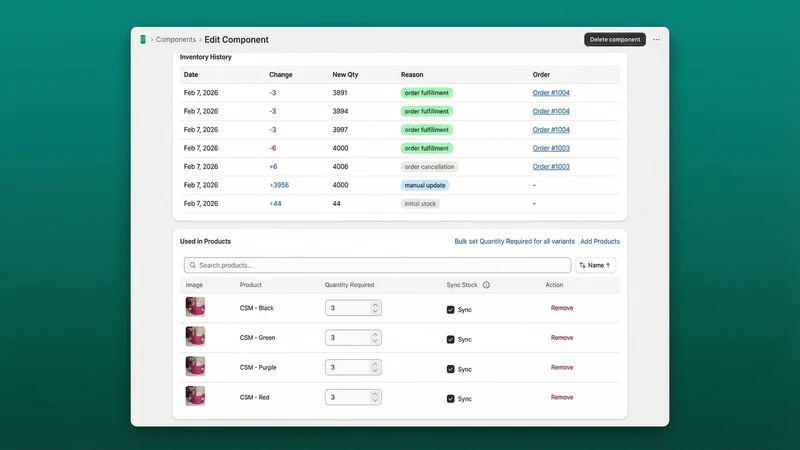The width and height of the screenshot is (800, 450).
Task: Click quantity stepper arrows for CSM - Green
Action: tap(375, 337)
